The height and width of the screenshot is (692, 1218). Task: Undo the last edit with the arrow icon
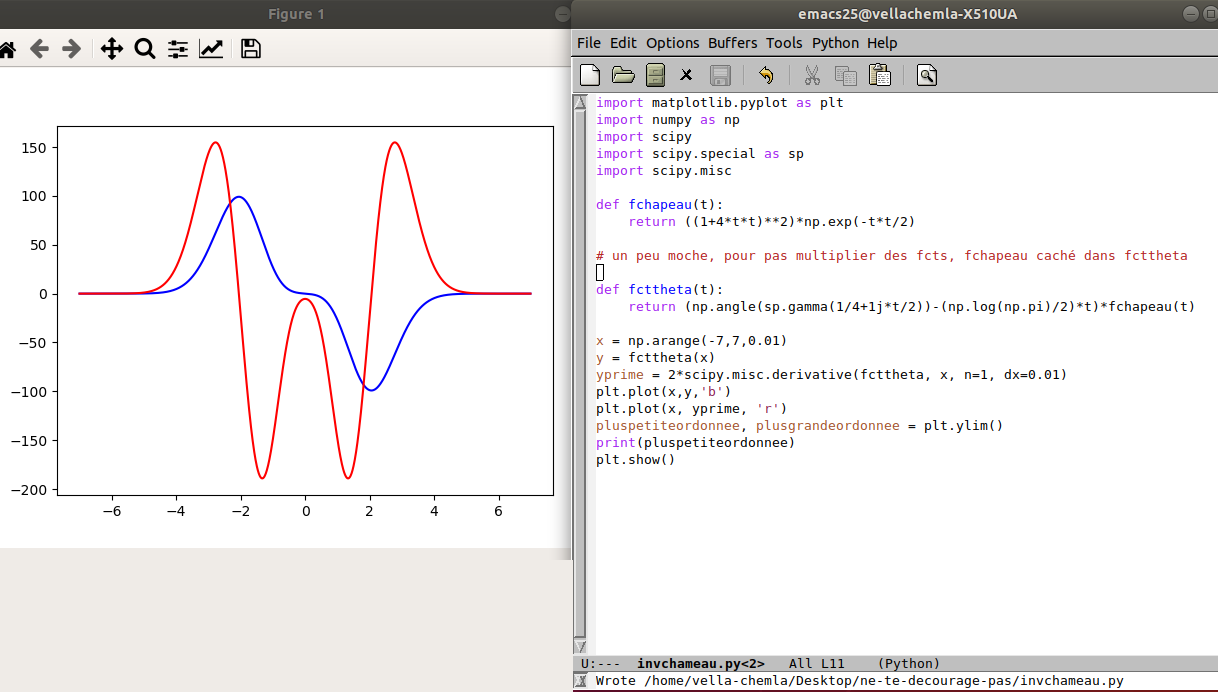point(766,75)
